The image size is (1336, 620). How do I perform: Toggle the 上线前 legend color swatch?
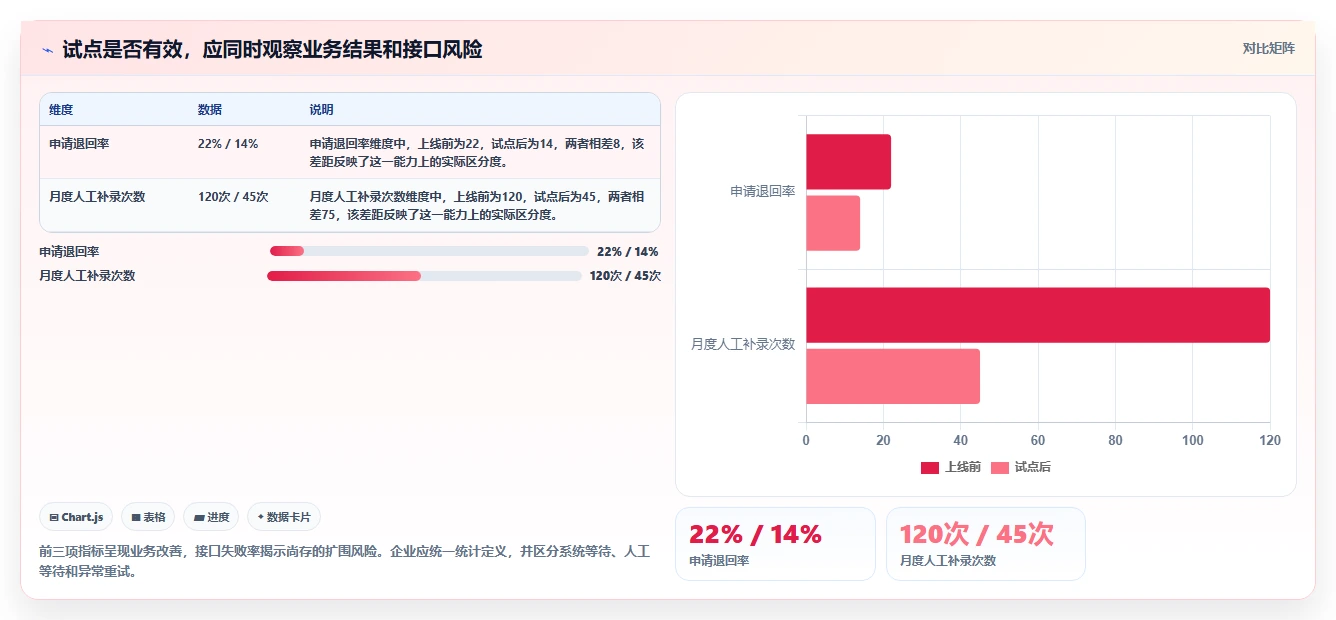(x=930, y=467)
